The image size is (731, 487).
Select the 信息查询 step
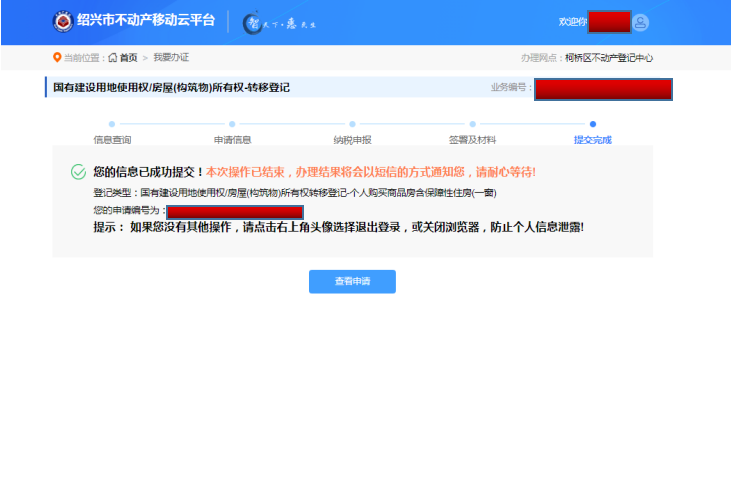coord(112,140)
